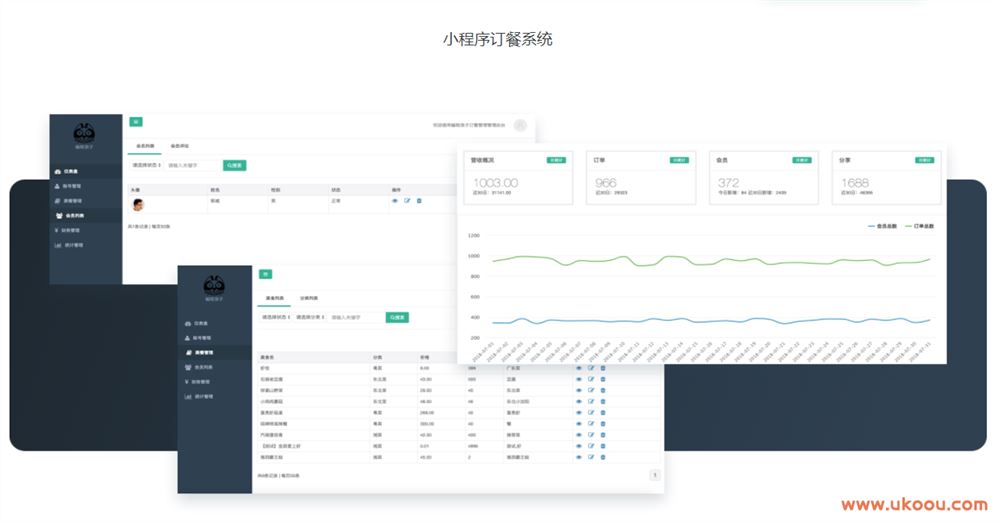The image size is (1000, 523).
Task: Click the green menu toggle in the member panel header
Action: 135,122
